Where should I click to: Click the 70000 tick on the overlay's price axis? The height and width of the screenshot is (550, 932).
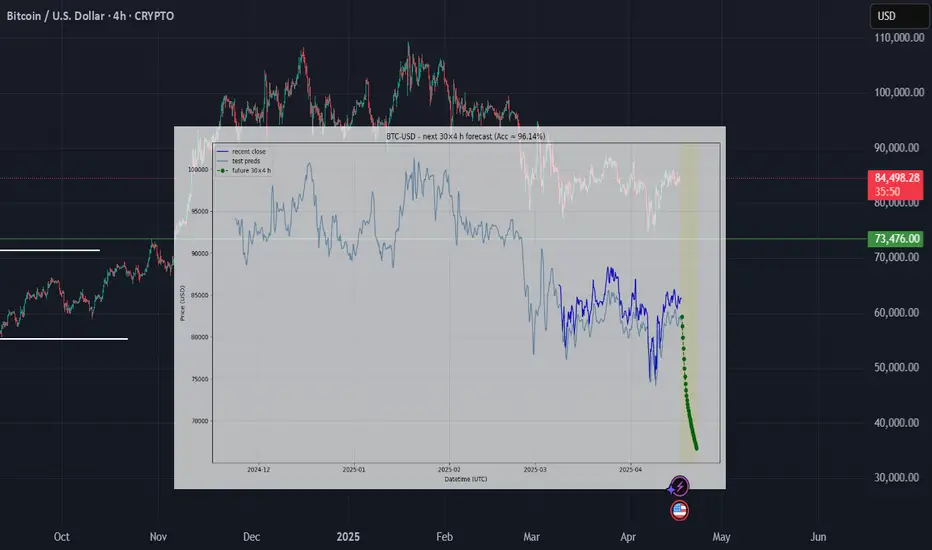pyautogui.click(x=200, y=421)
